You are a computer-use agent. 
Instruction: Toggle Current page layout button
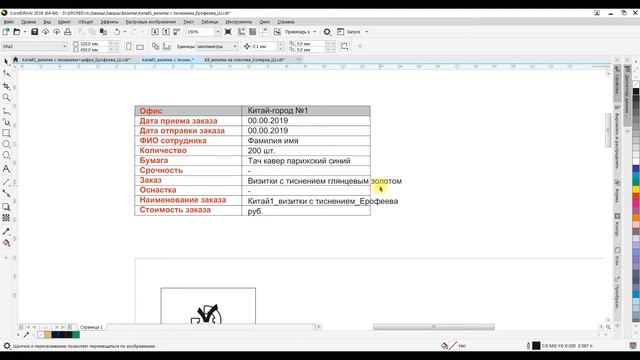pos(167,47)
